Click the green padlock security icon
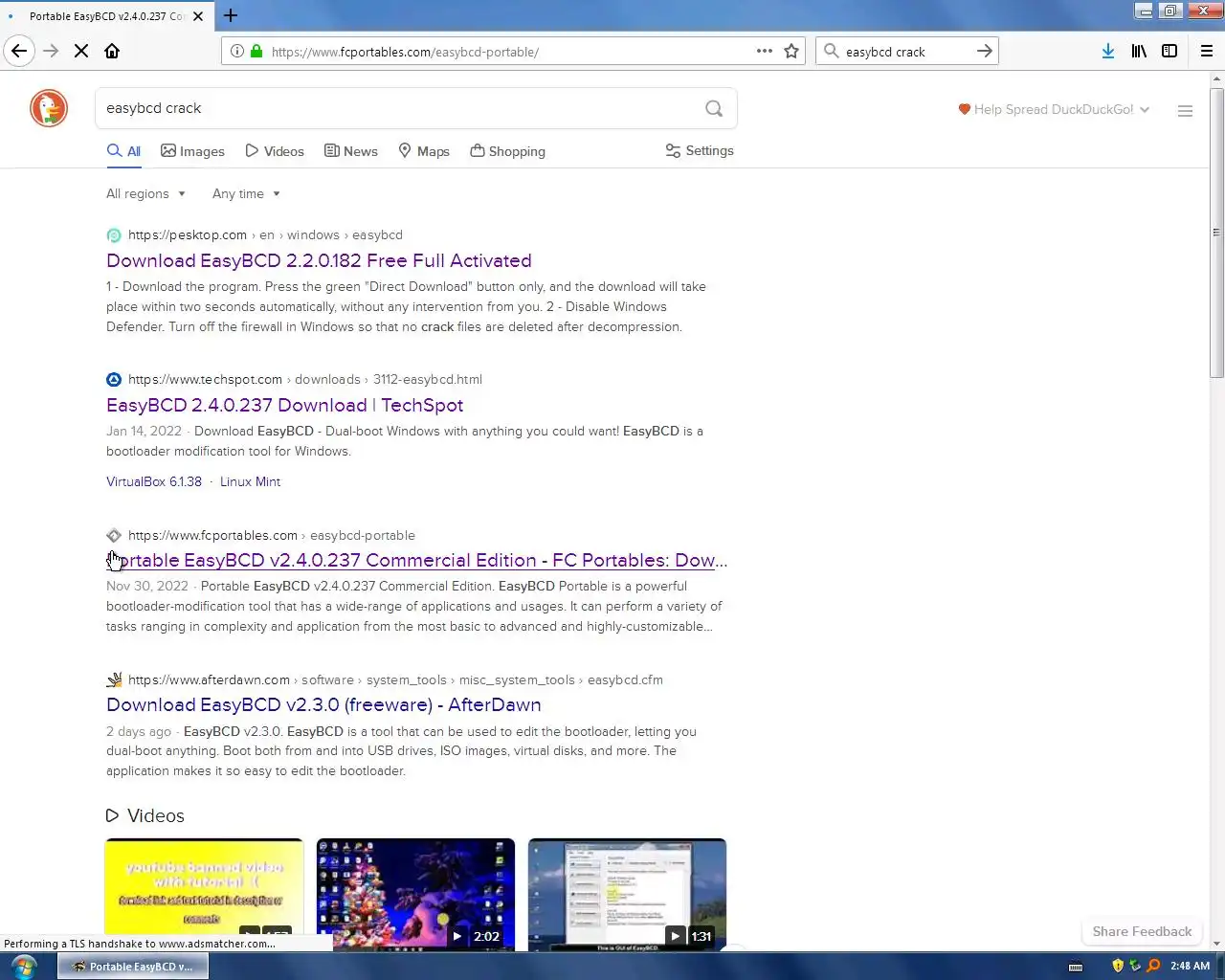 (x=256, y=51)
